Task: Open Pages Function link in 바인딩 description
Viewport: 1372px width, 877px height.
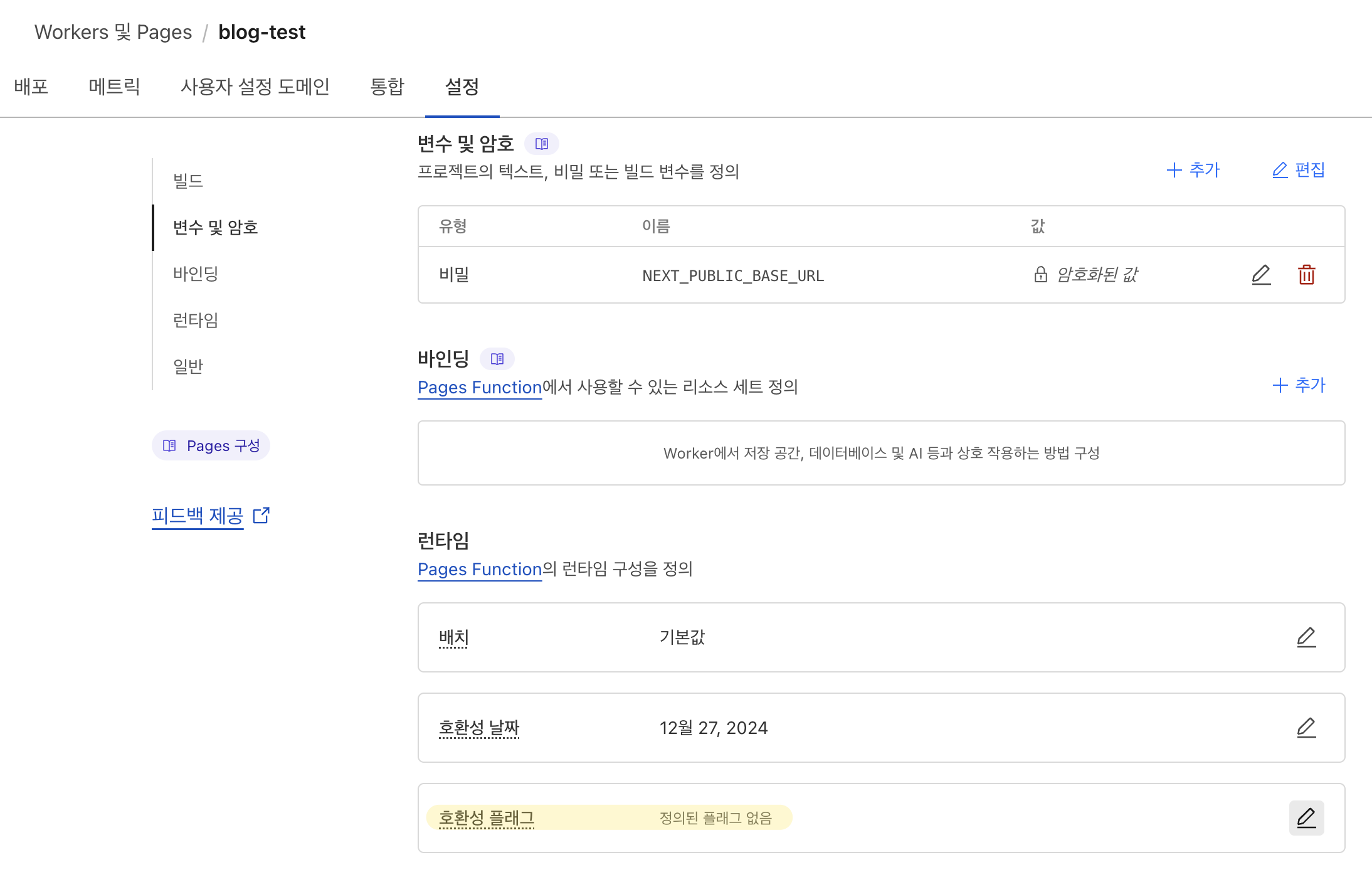Action: pos(480,387)
